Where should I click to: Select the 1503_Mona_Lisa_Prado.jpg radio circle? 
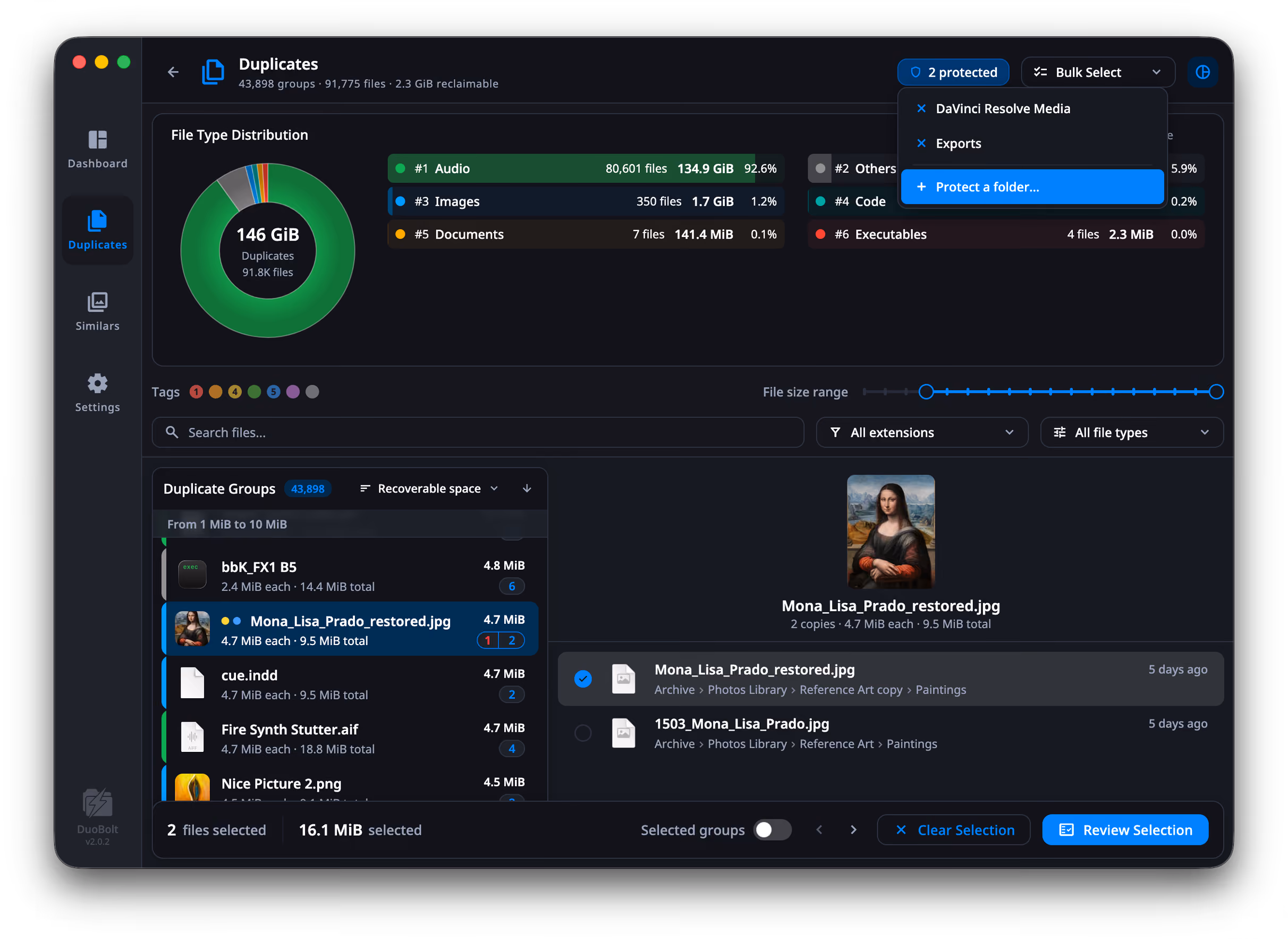click(x=583, y=733)
